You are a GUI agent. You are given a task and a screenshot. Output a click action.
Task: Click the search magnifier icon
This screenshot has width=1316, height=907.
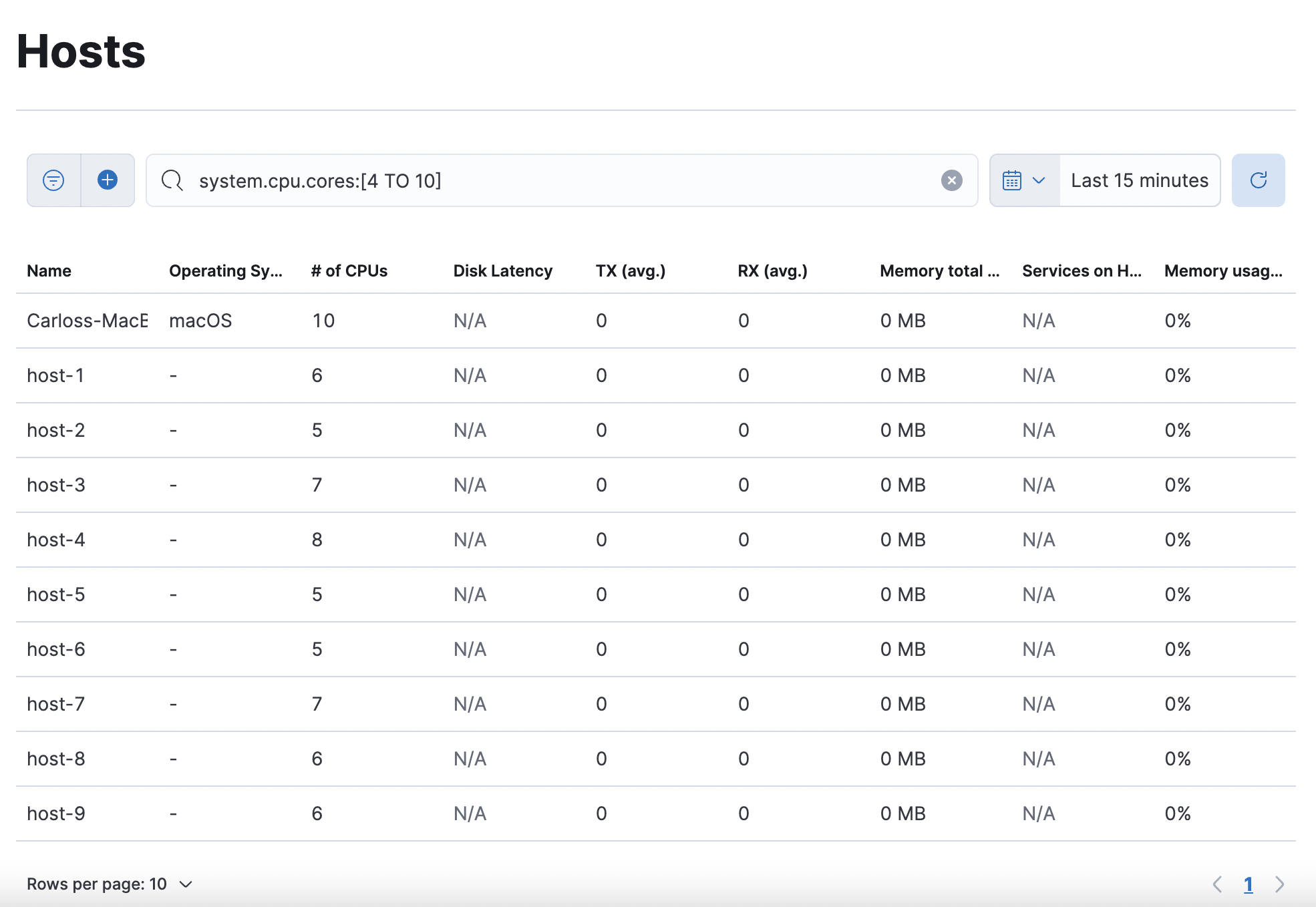(172, 180)
